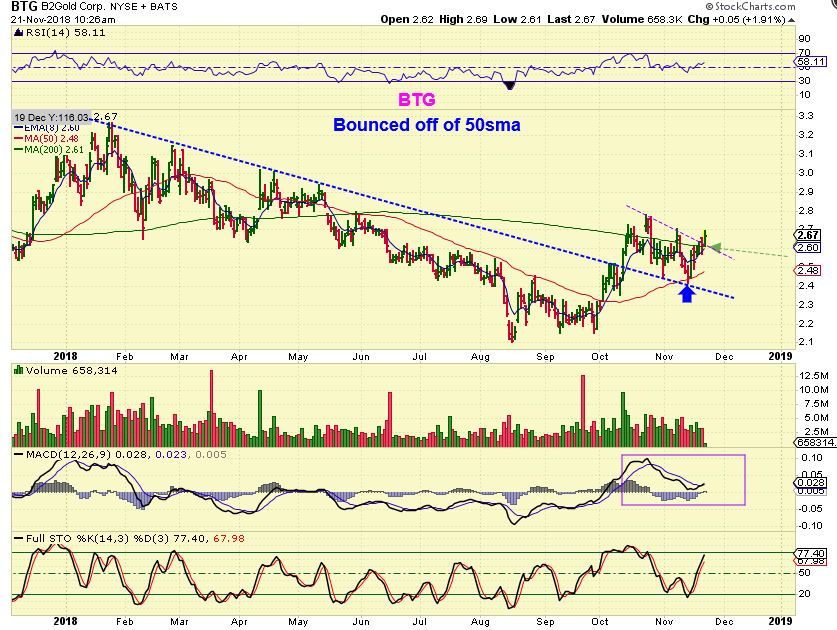Viewport: 837px width, 630px height.
Task: Click the 0.023 MACD signal value
Action: pyautogui.click(x=171, y=454)
